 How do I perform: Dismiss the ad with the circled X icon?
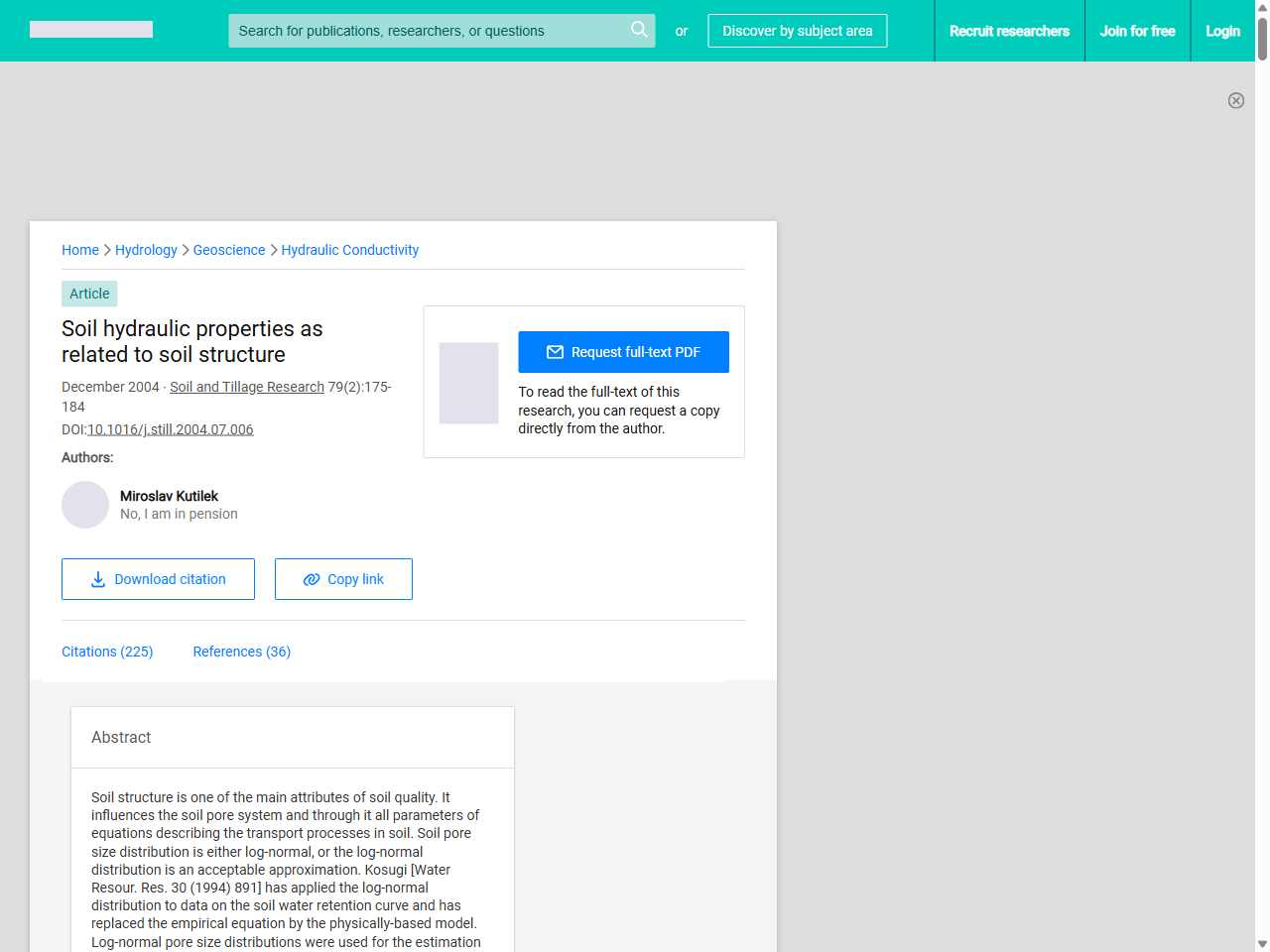(1236, 100)
